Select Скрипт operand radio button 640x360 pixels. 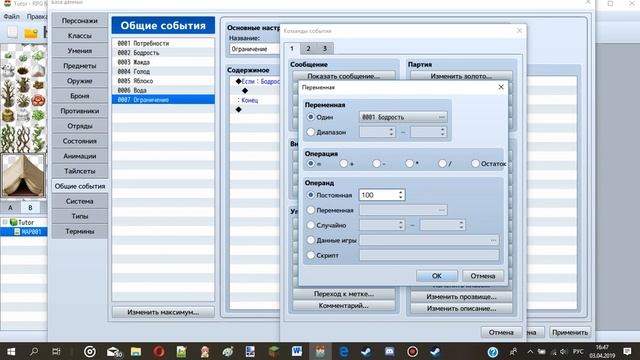311,255
